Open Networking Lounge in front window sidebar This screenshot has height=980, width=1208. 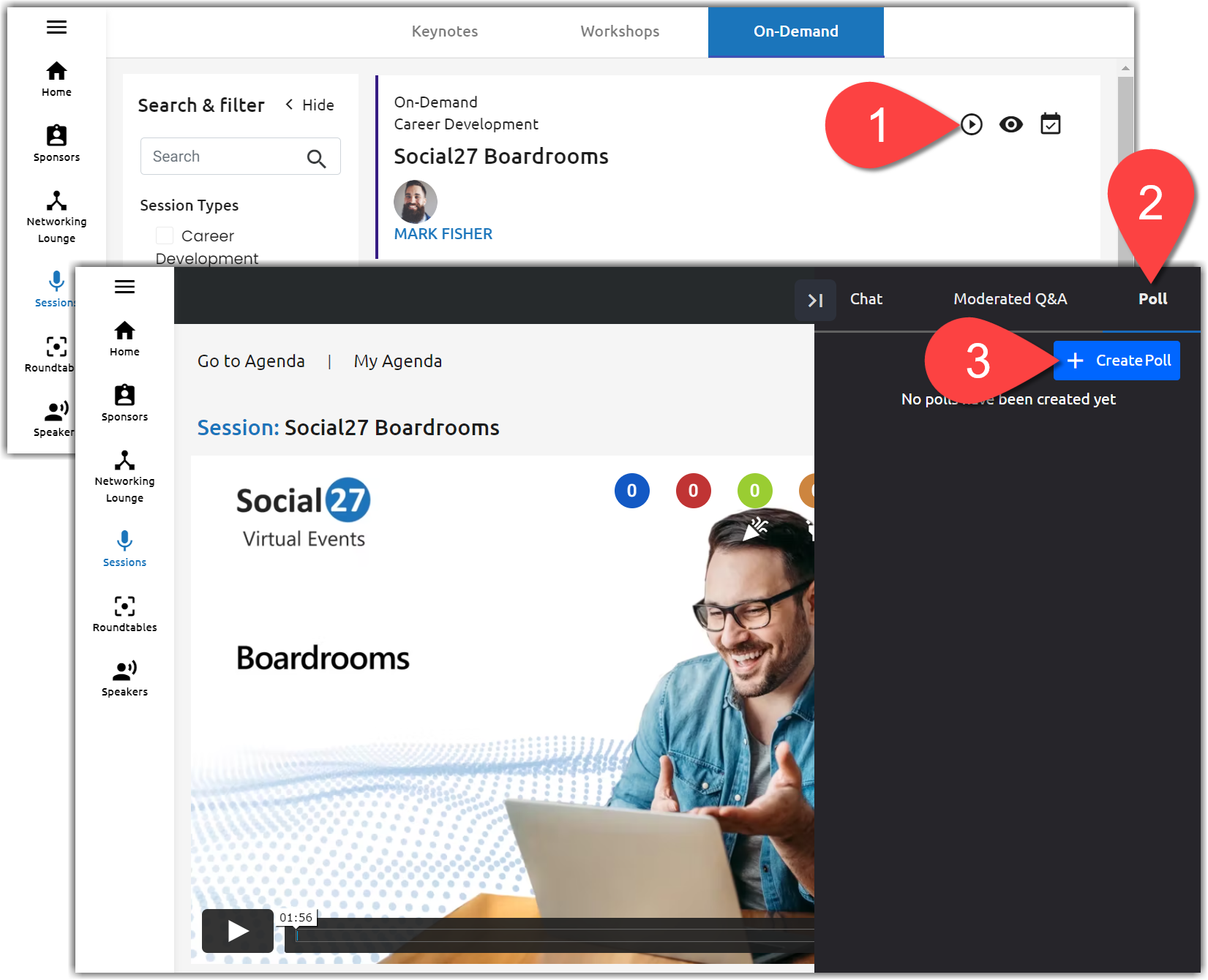(124, 477)
